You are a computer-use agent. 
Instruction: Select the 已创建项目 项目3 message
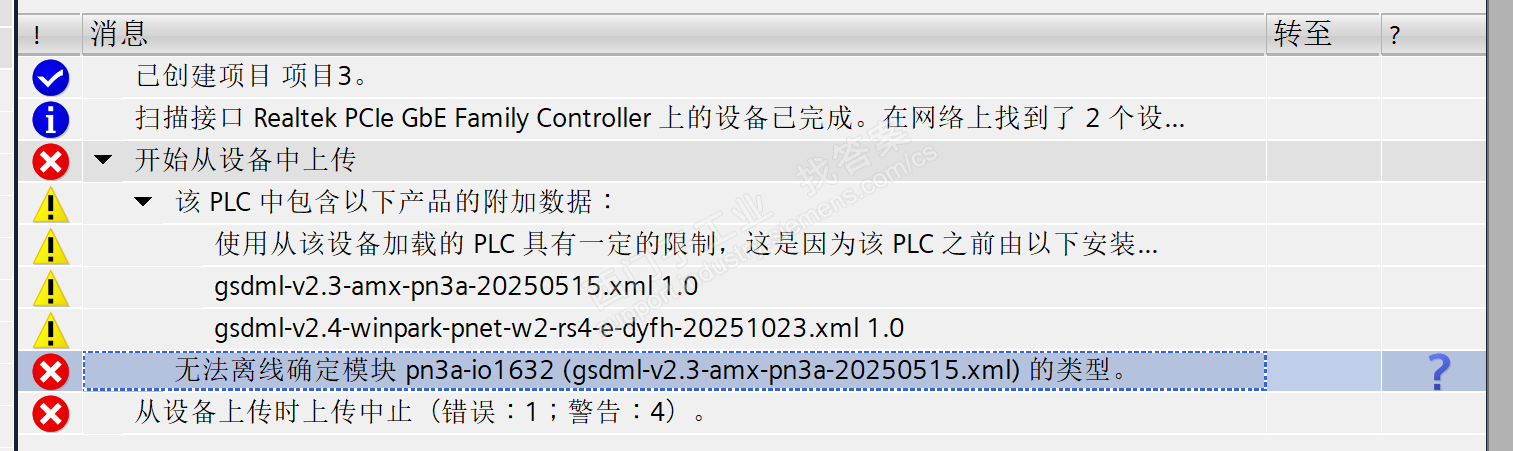coord(253,76)
